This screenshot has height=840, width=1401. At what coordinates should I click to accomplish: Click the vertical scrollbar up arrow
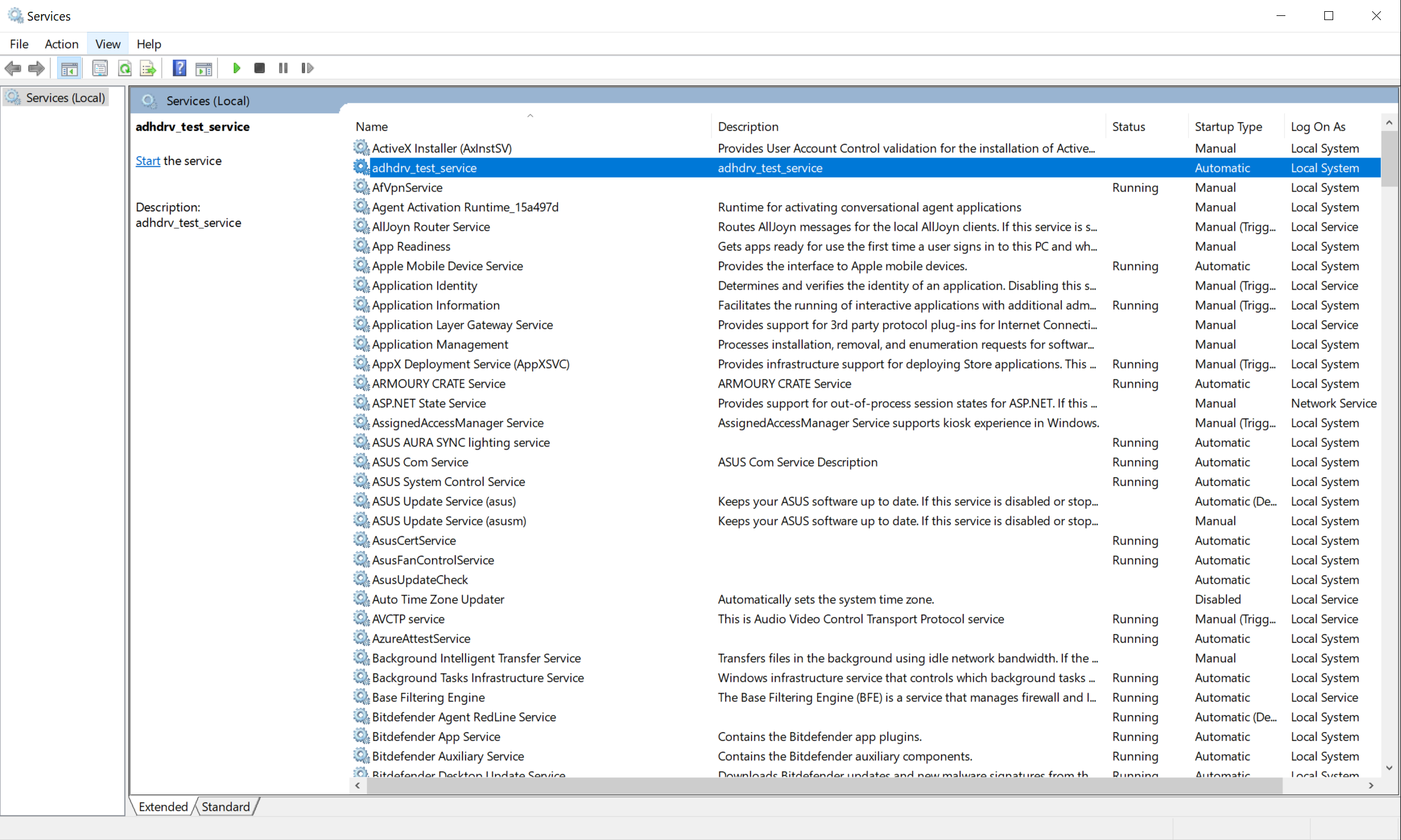1389,123
